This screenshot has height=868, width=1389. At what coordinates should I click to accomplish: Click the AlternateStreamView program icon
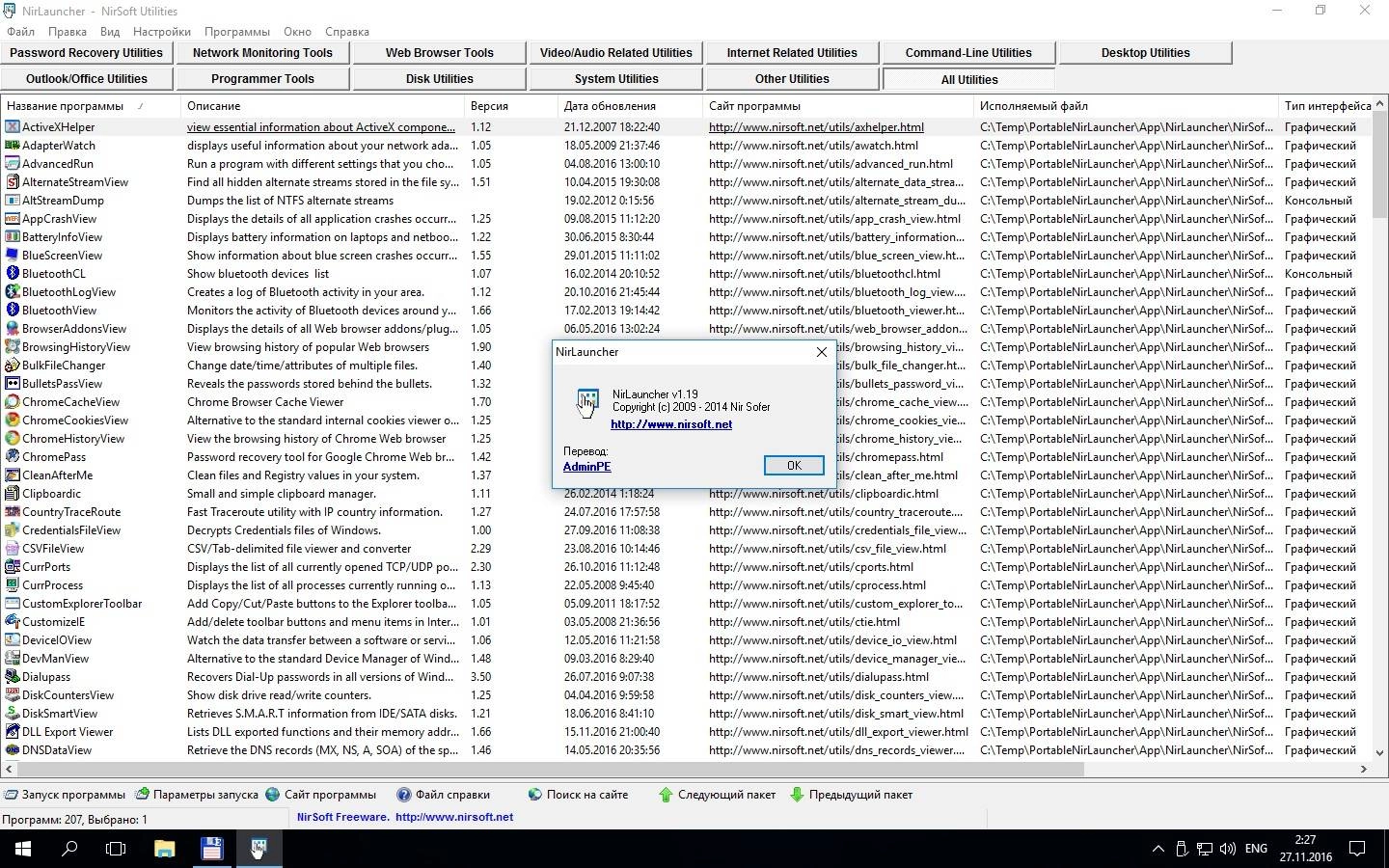(12, 182)
